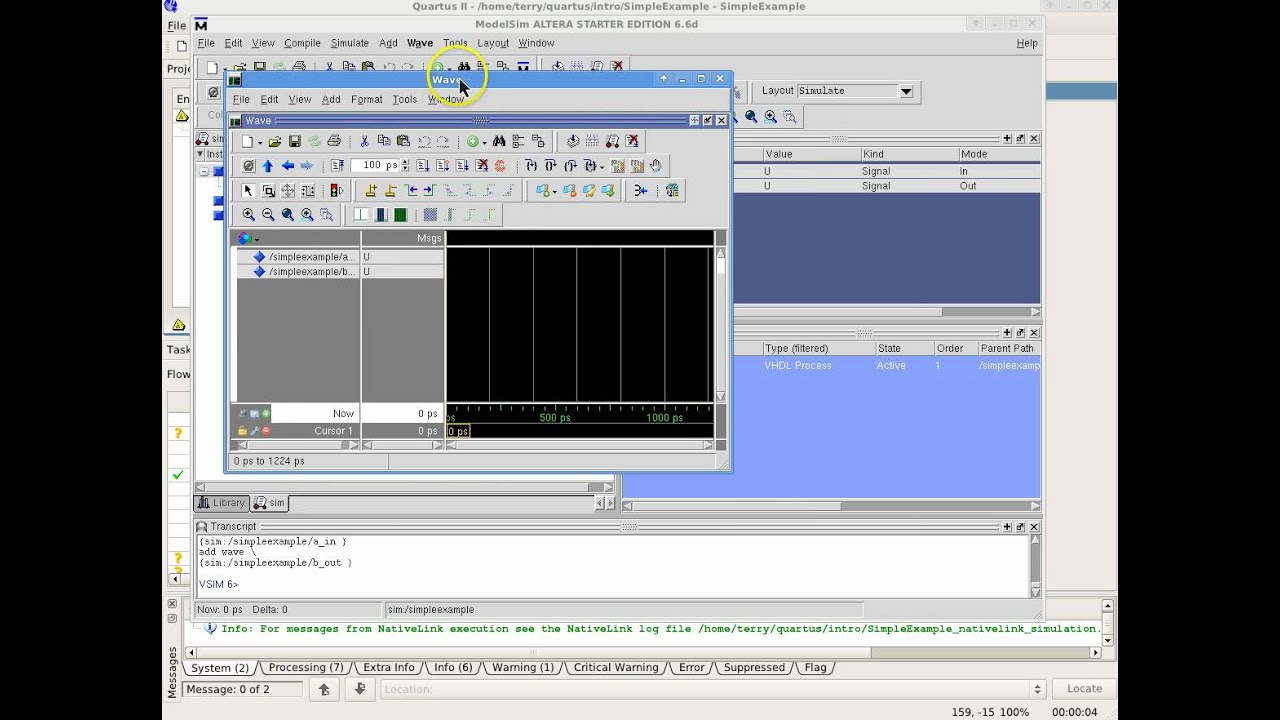Open Help menu in ModelSim main window

click(1027, 43)
